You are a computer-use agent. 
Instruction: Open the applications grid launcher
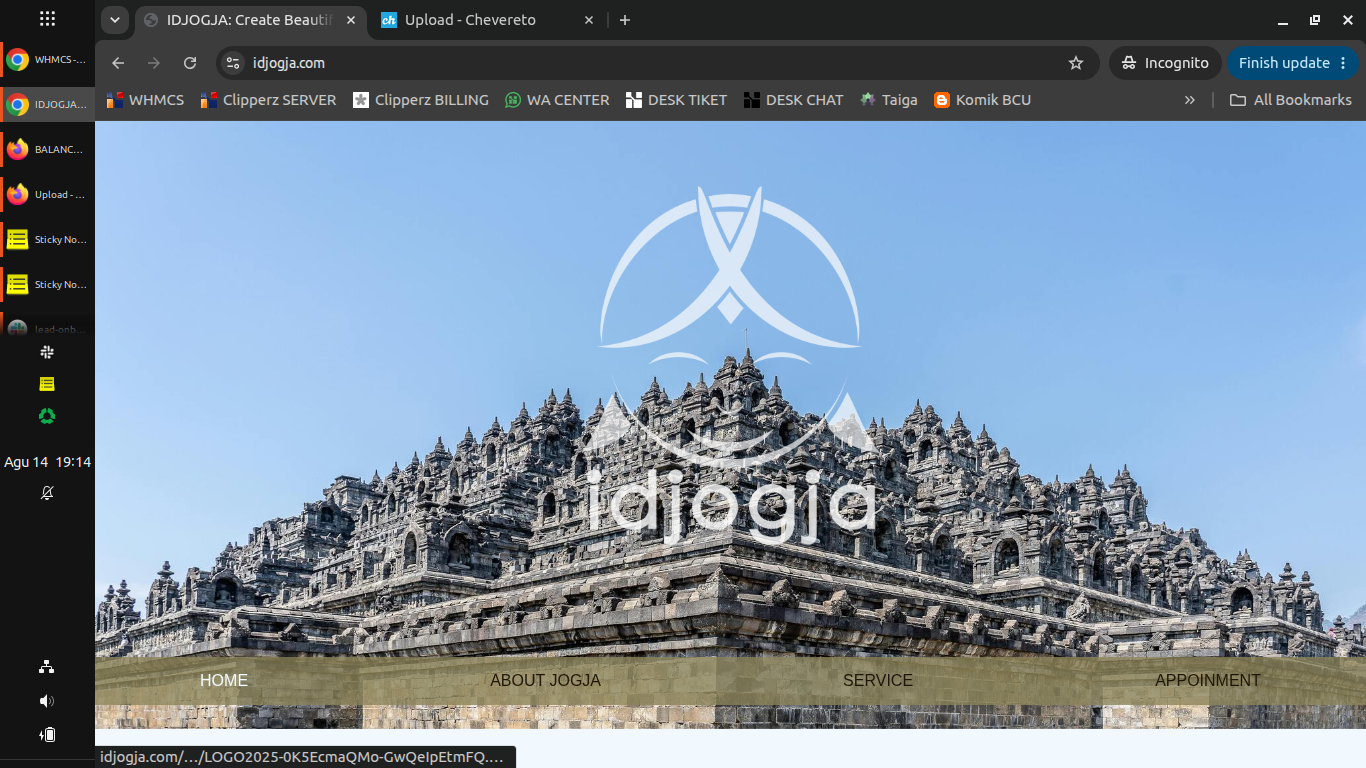47,19
